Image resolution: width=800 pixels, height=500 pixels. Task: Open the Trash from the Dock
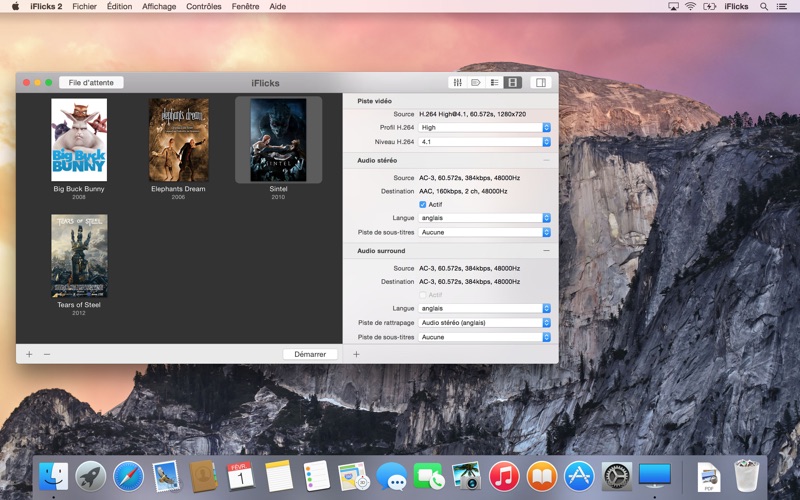tap(746, 477)
